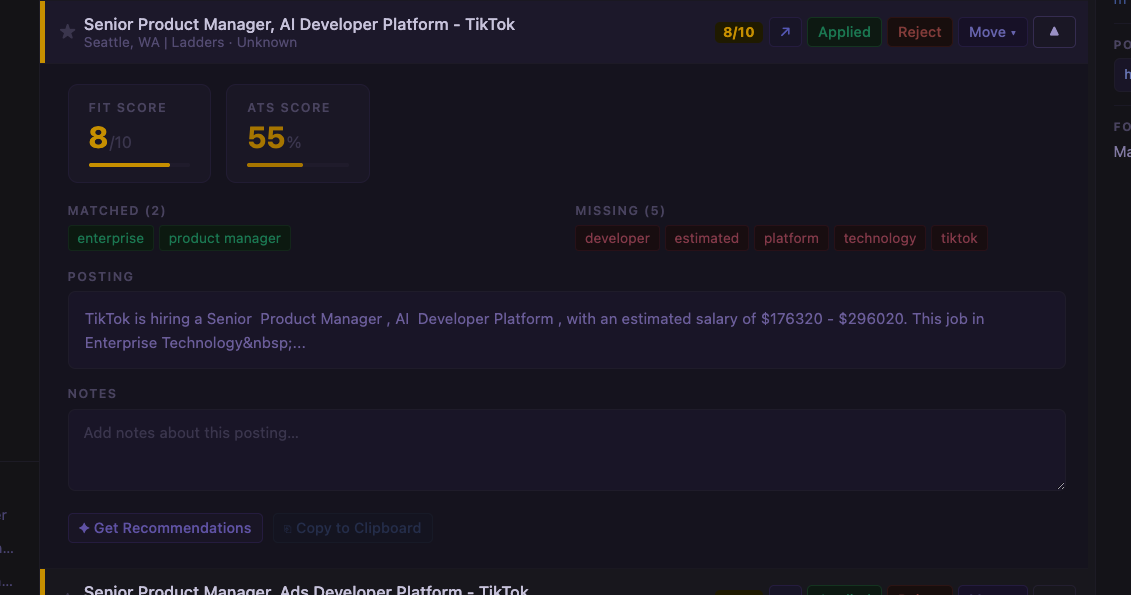The image size is (1131, 595).
Task: Open the Move dropdown for AI Developer Platform
Action: click(x=992, y=32)
